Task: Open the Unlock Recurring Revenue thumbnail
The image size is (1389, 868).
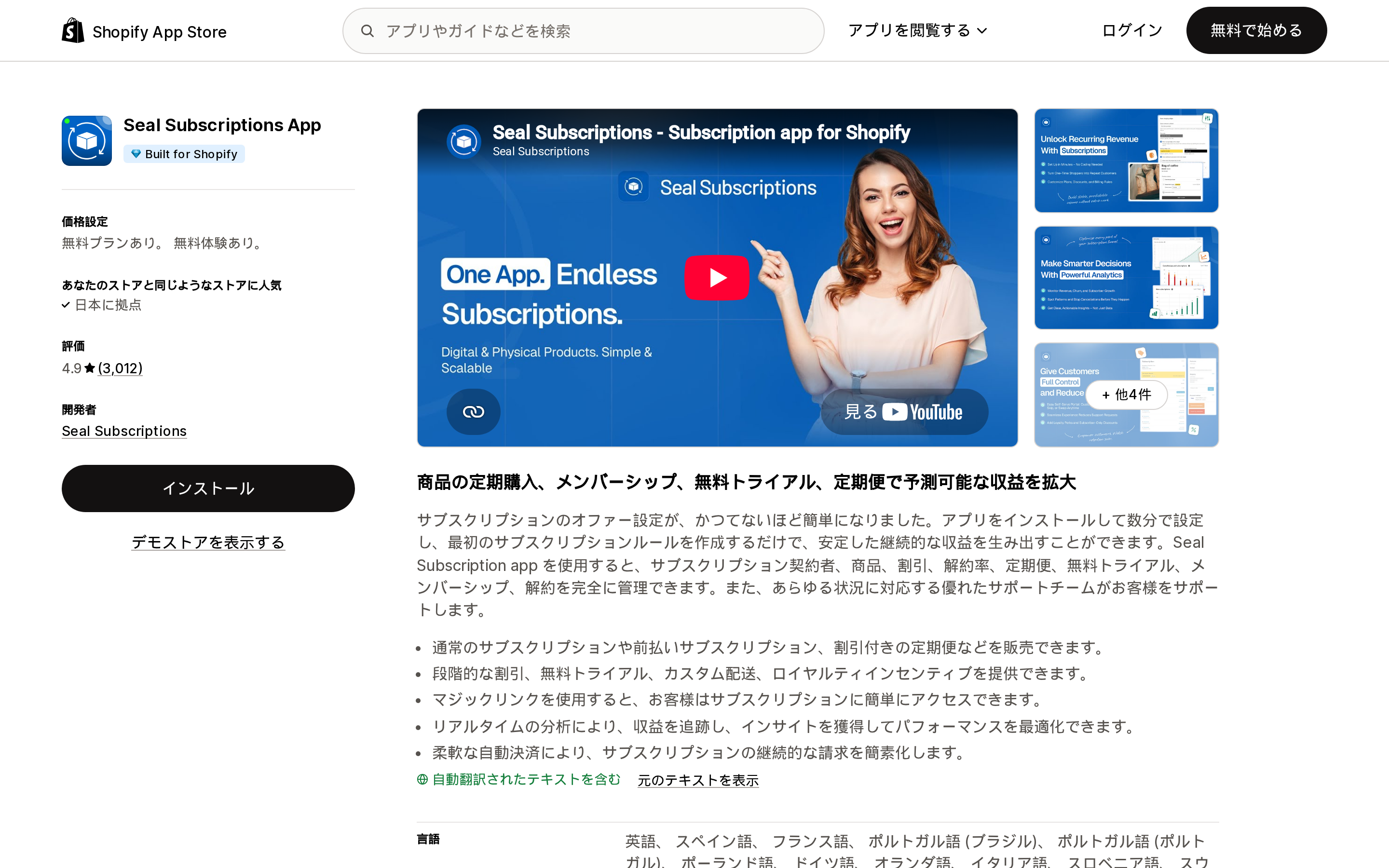Action: pos(1126,161)
